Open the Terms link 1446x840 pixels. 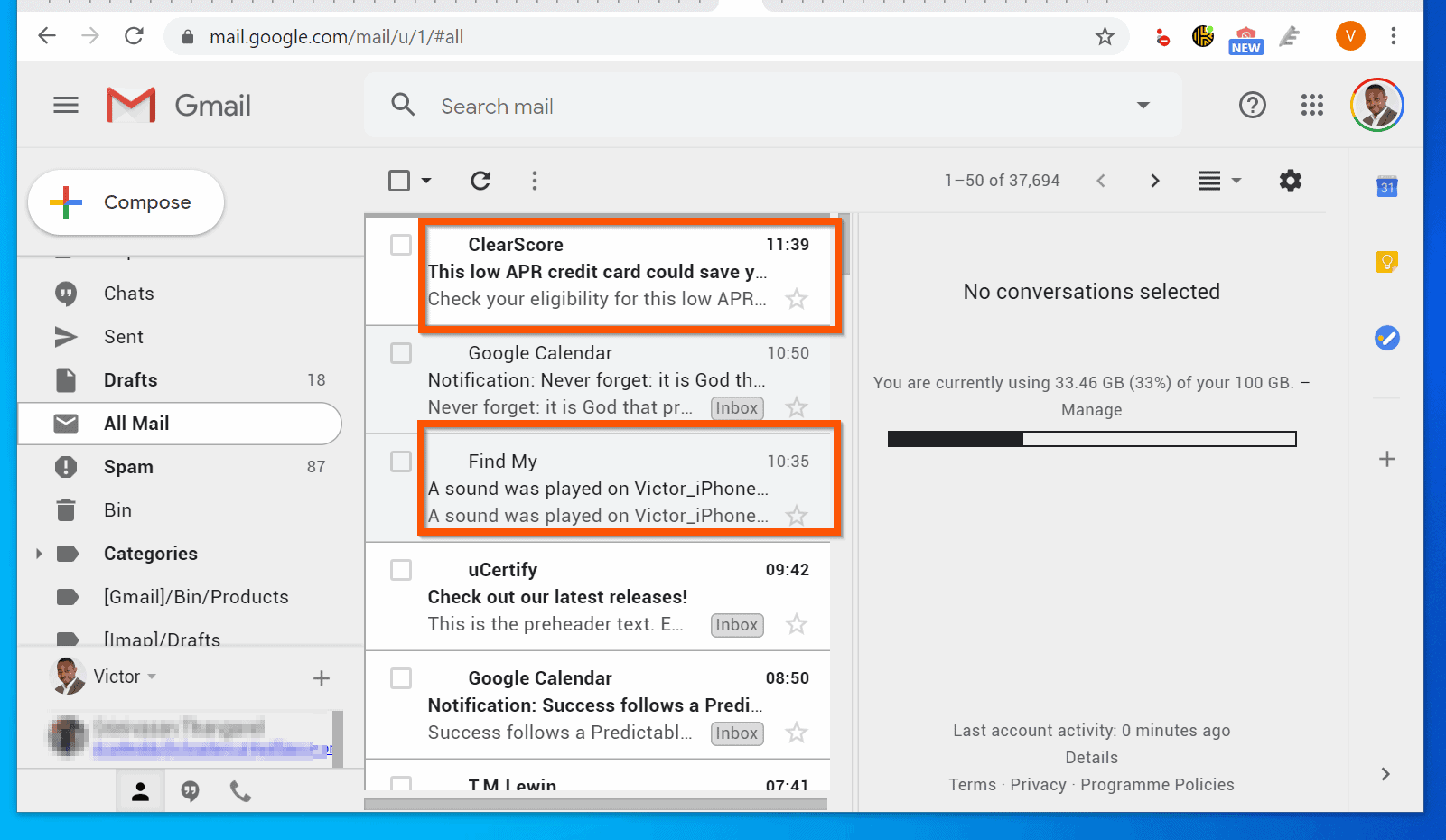[x=972, y=785]
